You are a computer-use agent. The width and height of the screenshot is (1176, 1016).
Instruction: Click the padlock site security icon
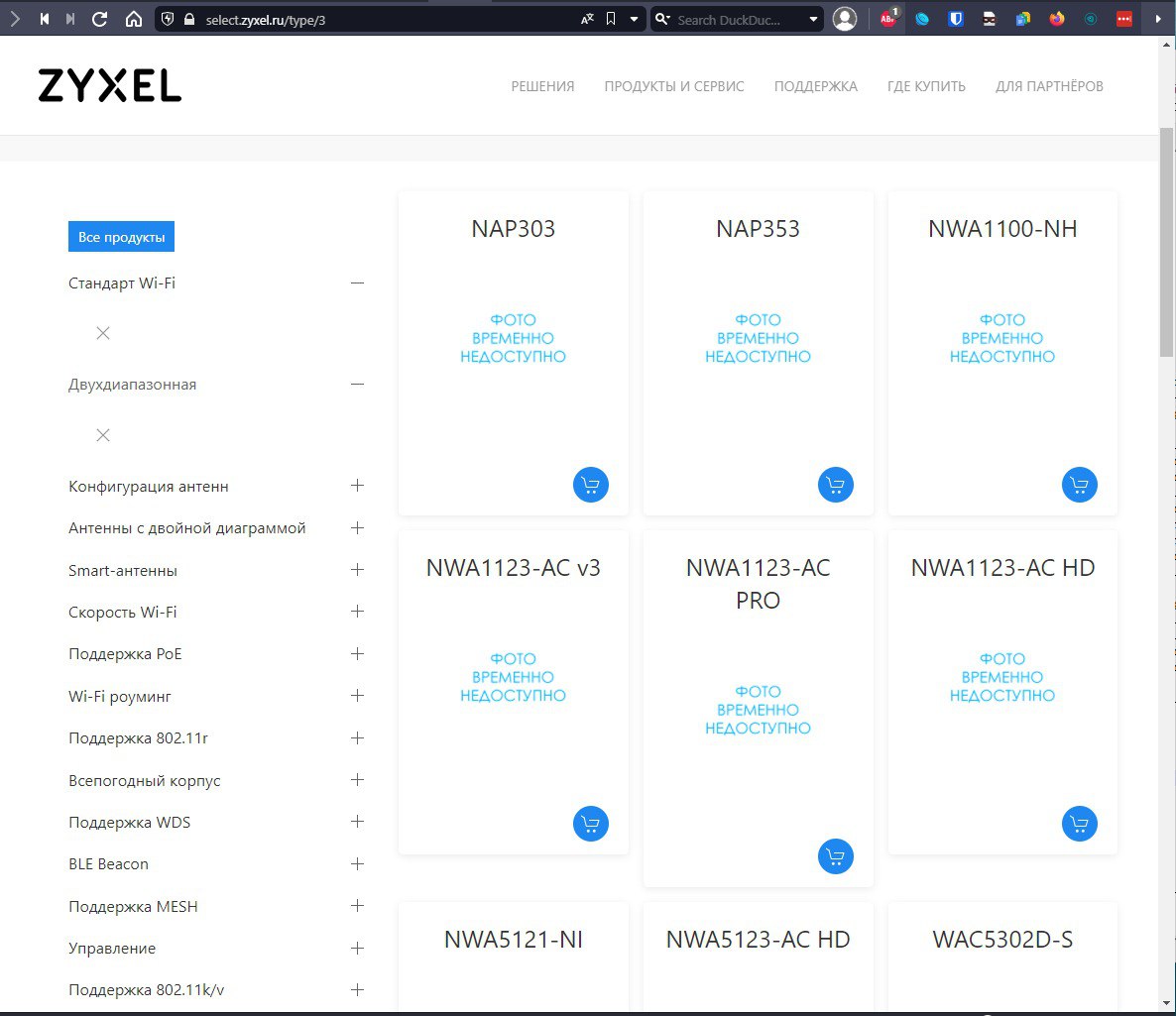click(x=189, y=20)
